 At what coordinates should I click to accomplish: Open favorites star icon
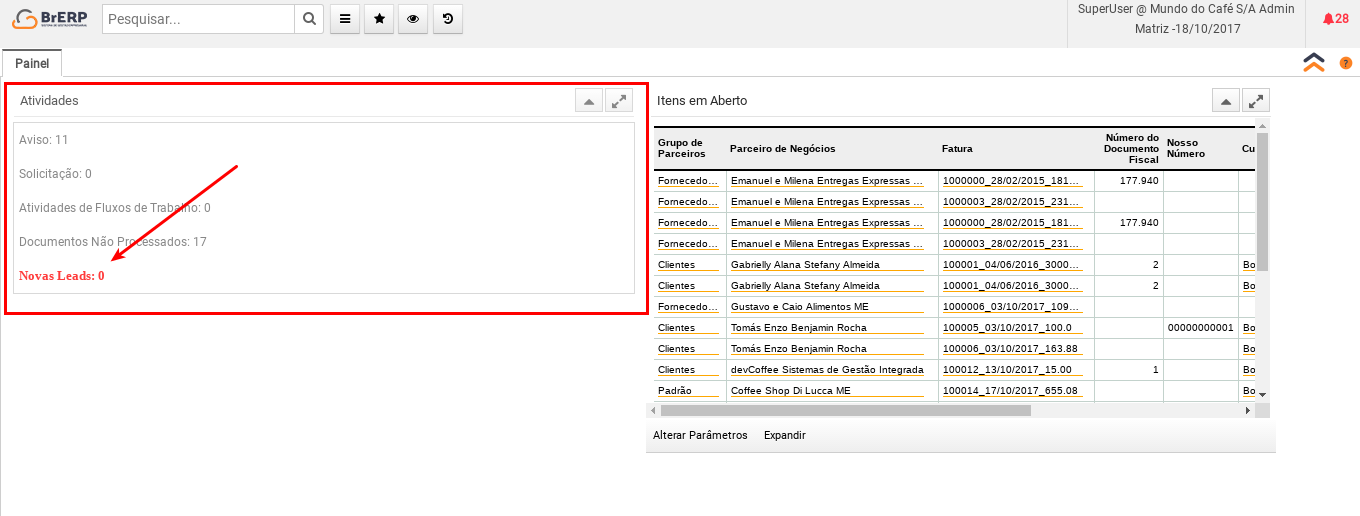pos(379,19)
